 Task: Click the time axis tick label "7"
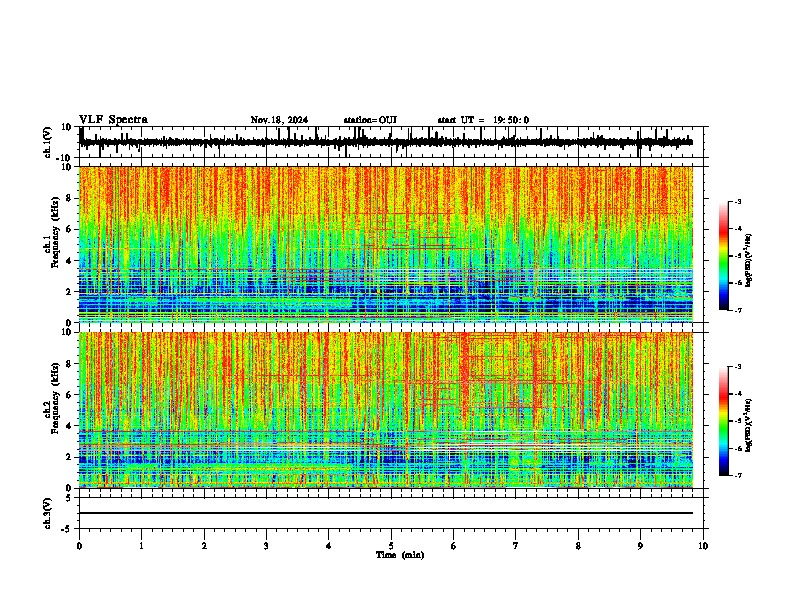coord(516,546)
